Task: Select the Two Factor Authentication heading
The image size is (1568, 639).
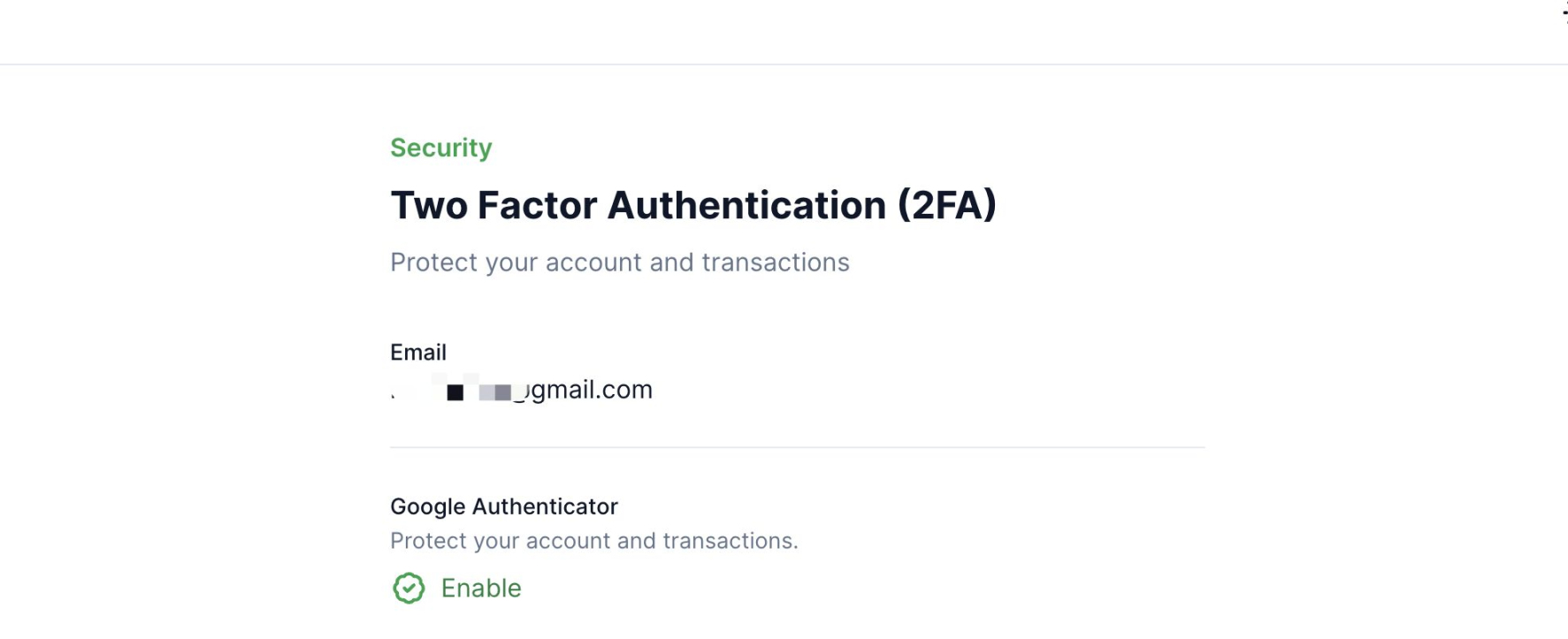Action: point(693,205)
